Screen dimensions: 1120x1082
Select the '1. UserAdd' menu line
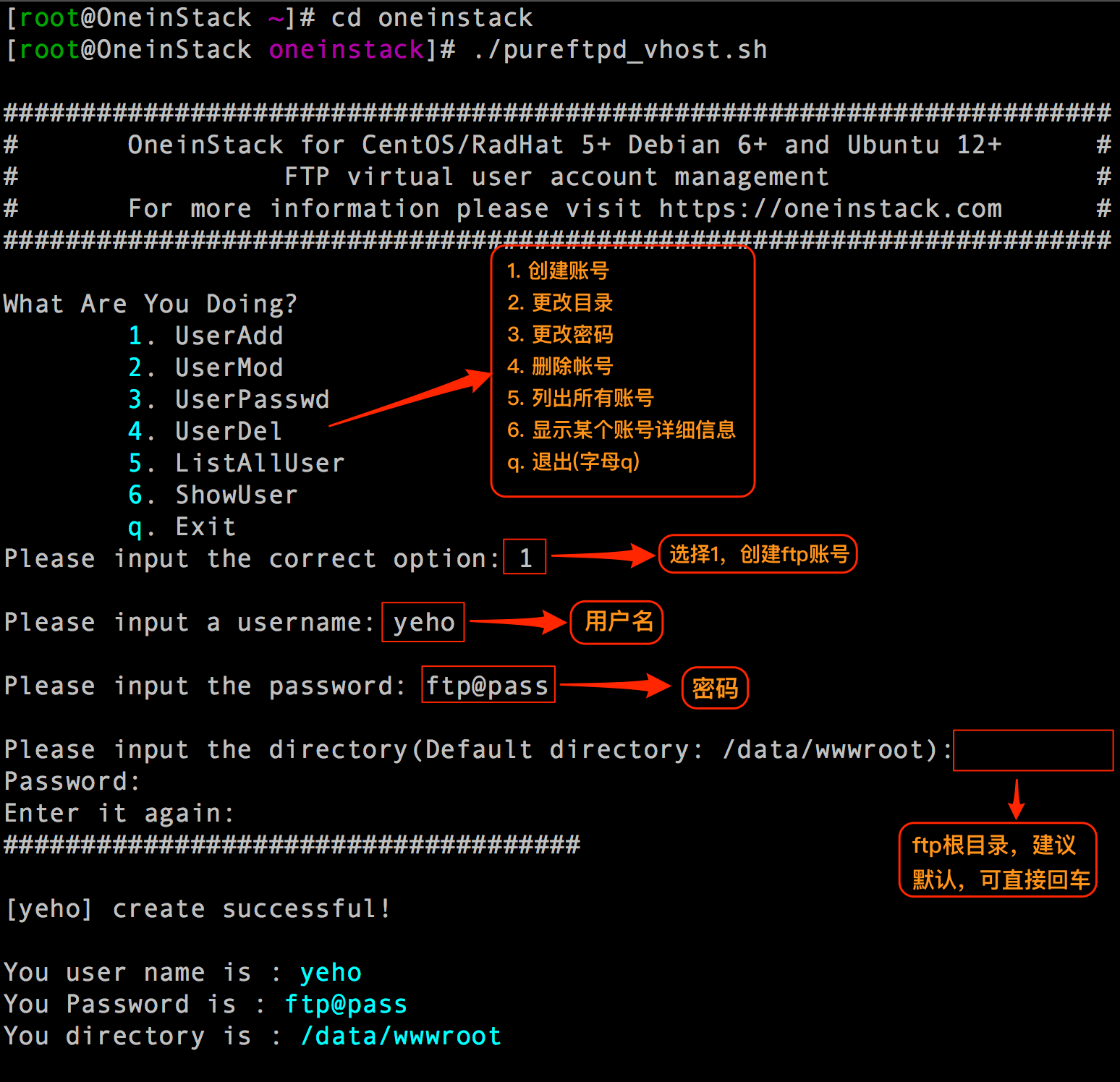(205, 336)
